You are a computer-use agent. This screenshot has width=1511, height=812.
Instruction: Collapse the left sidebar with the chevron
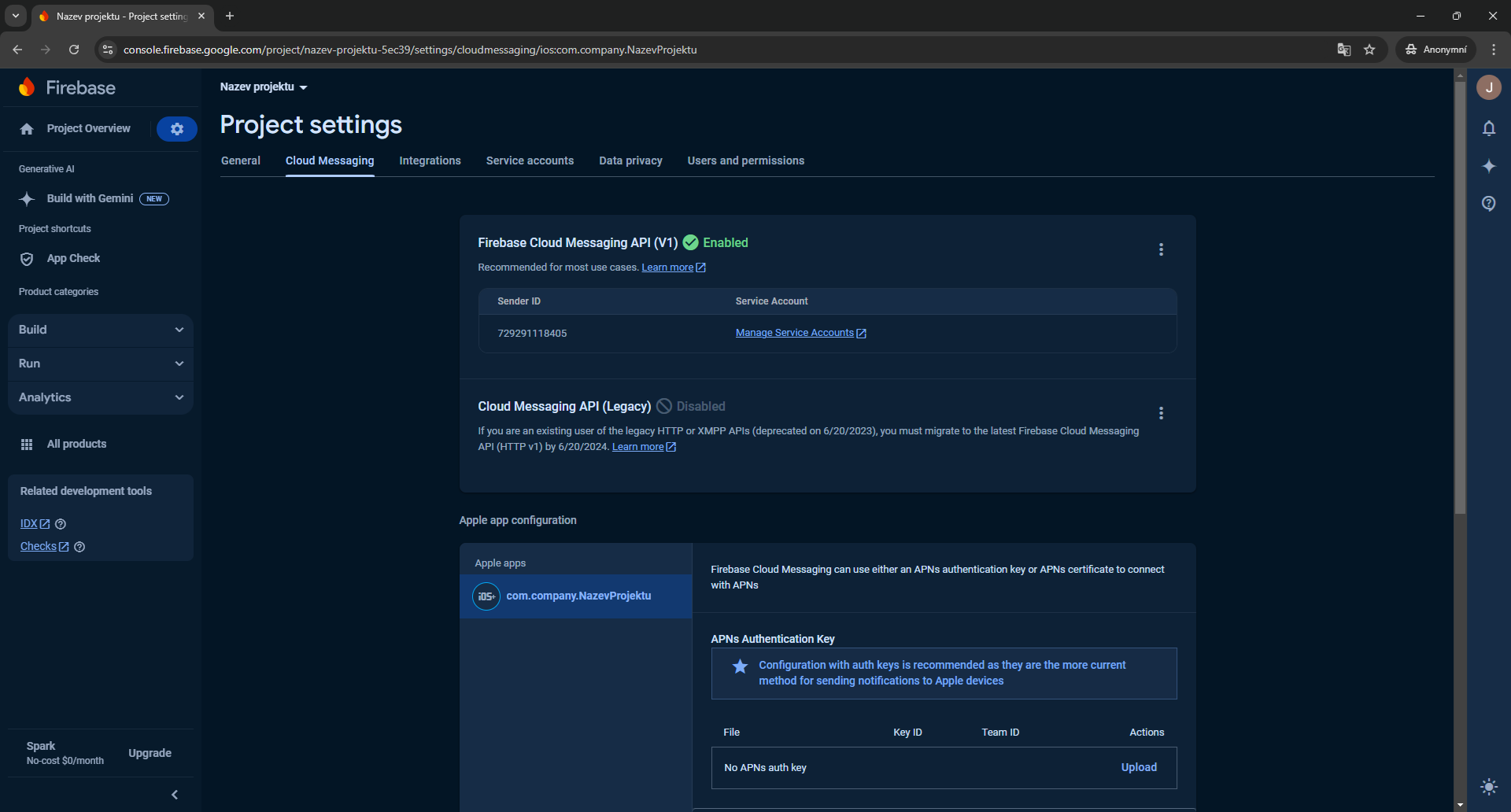175,795
